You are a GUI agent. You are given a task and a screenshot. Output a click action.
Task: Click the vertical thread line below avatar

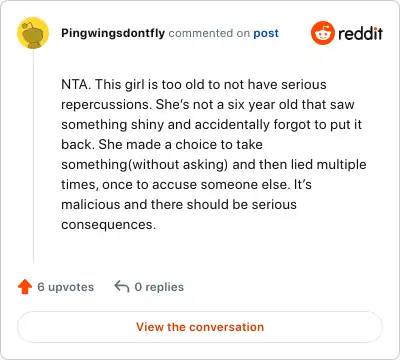pos(33,156)
